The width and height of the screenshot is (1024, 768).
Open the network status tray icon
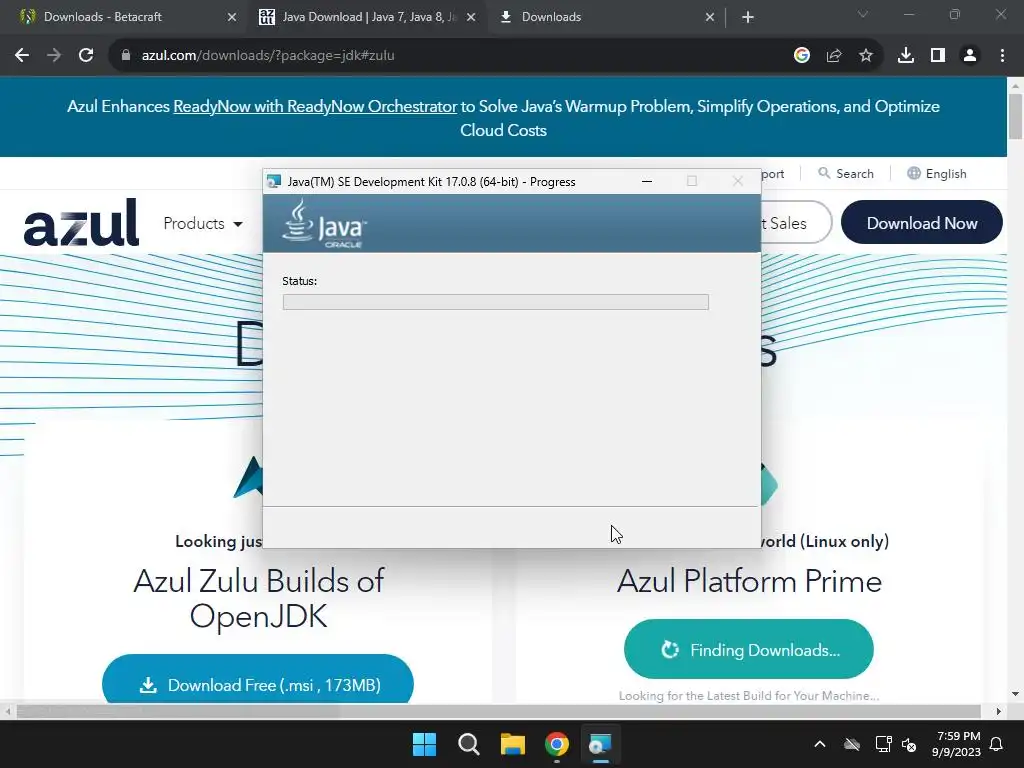(x=884, y=744)
